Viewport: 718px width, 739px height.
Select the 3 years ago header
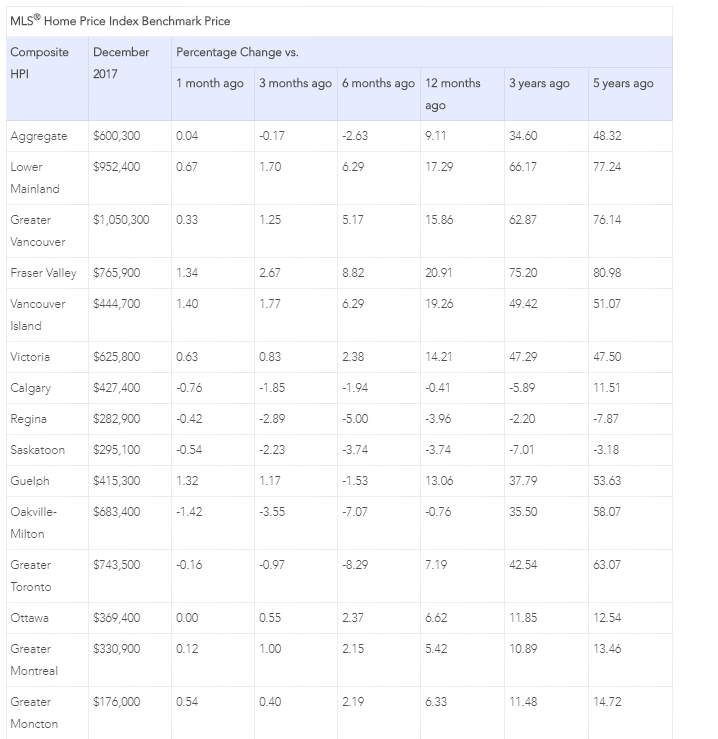coord(539,83)
